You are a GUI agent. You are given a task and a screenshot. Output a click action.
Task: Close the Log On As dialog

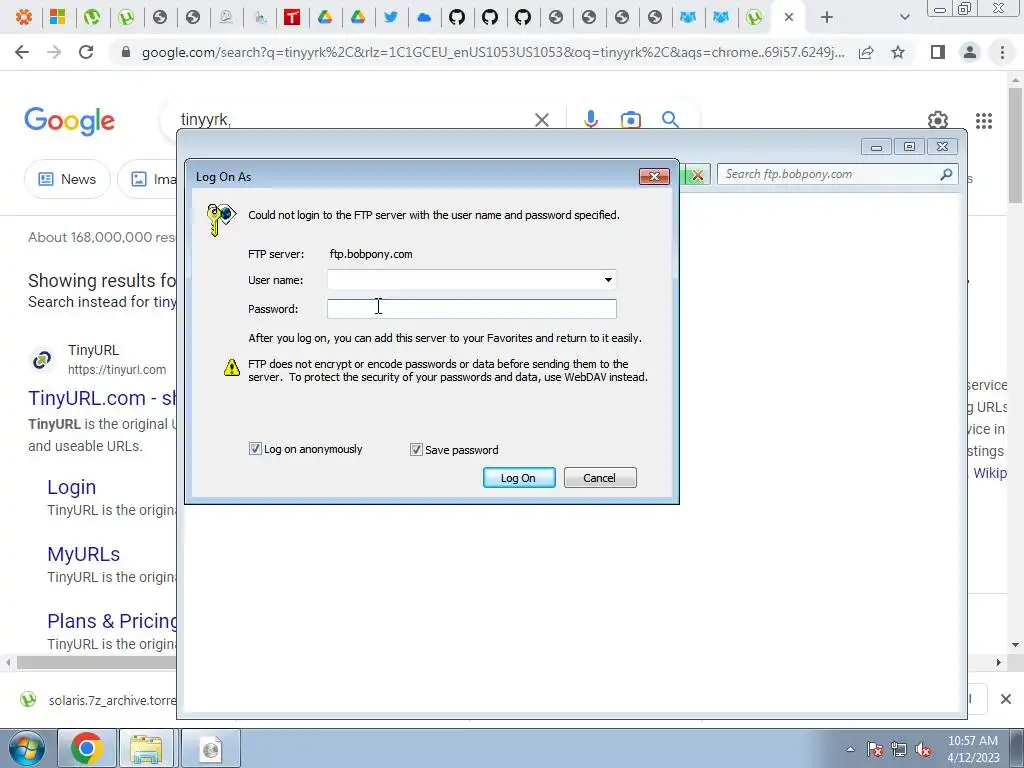[654, 176]
